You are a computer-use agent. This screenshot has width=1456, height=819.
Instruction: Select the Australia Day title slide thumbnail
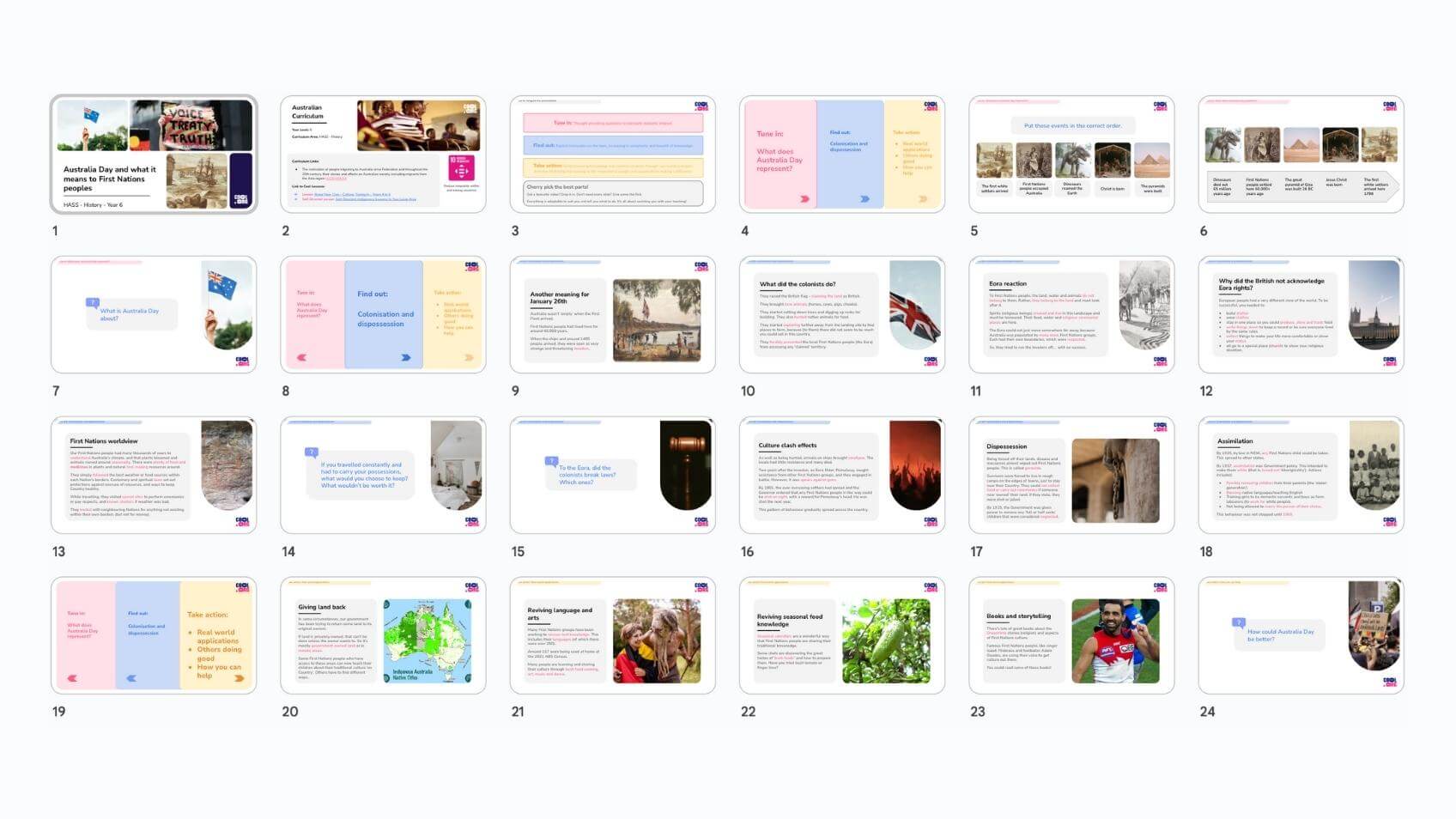click(154, 155)
